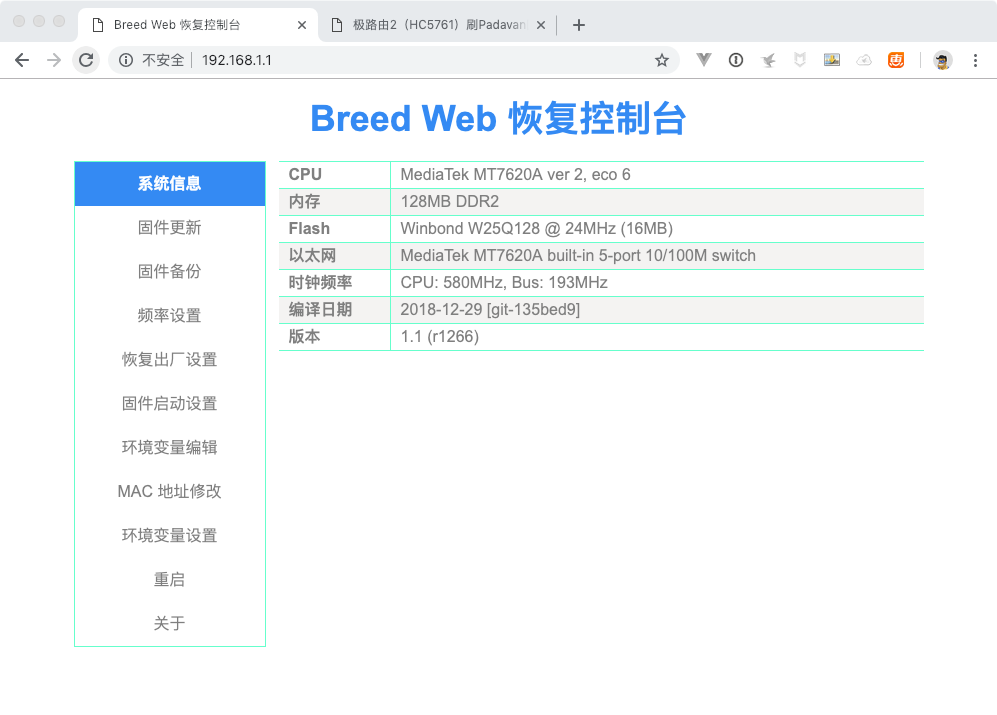The width and height of the screenshot is (997, 715).
Task: Bookmark this page using the star icon
Action: (661, 60)
